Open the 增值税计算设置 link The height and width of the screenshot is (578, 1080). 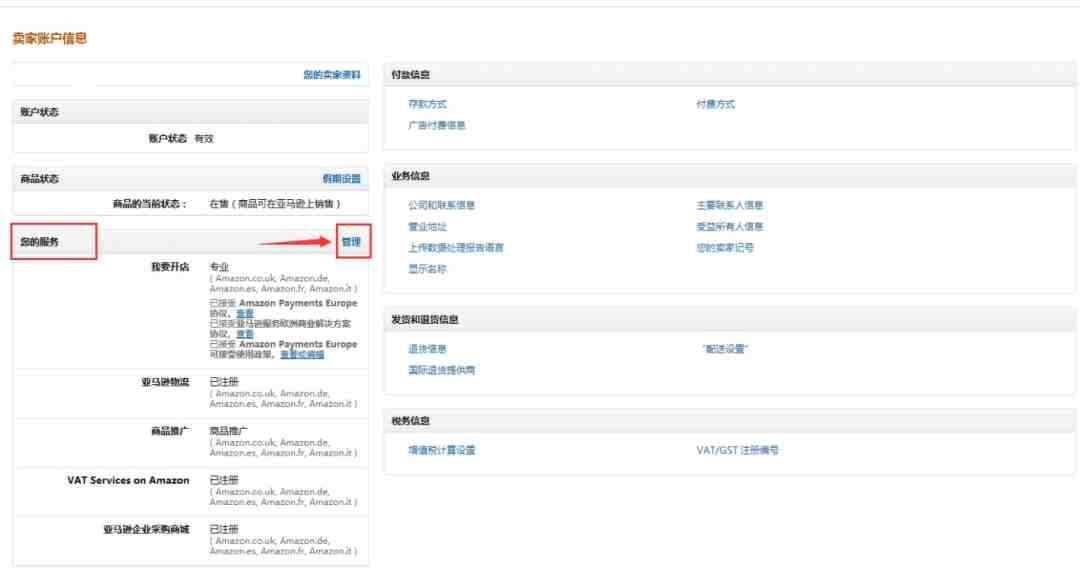point(442,451)
